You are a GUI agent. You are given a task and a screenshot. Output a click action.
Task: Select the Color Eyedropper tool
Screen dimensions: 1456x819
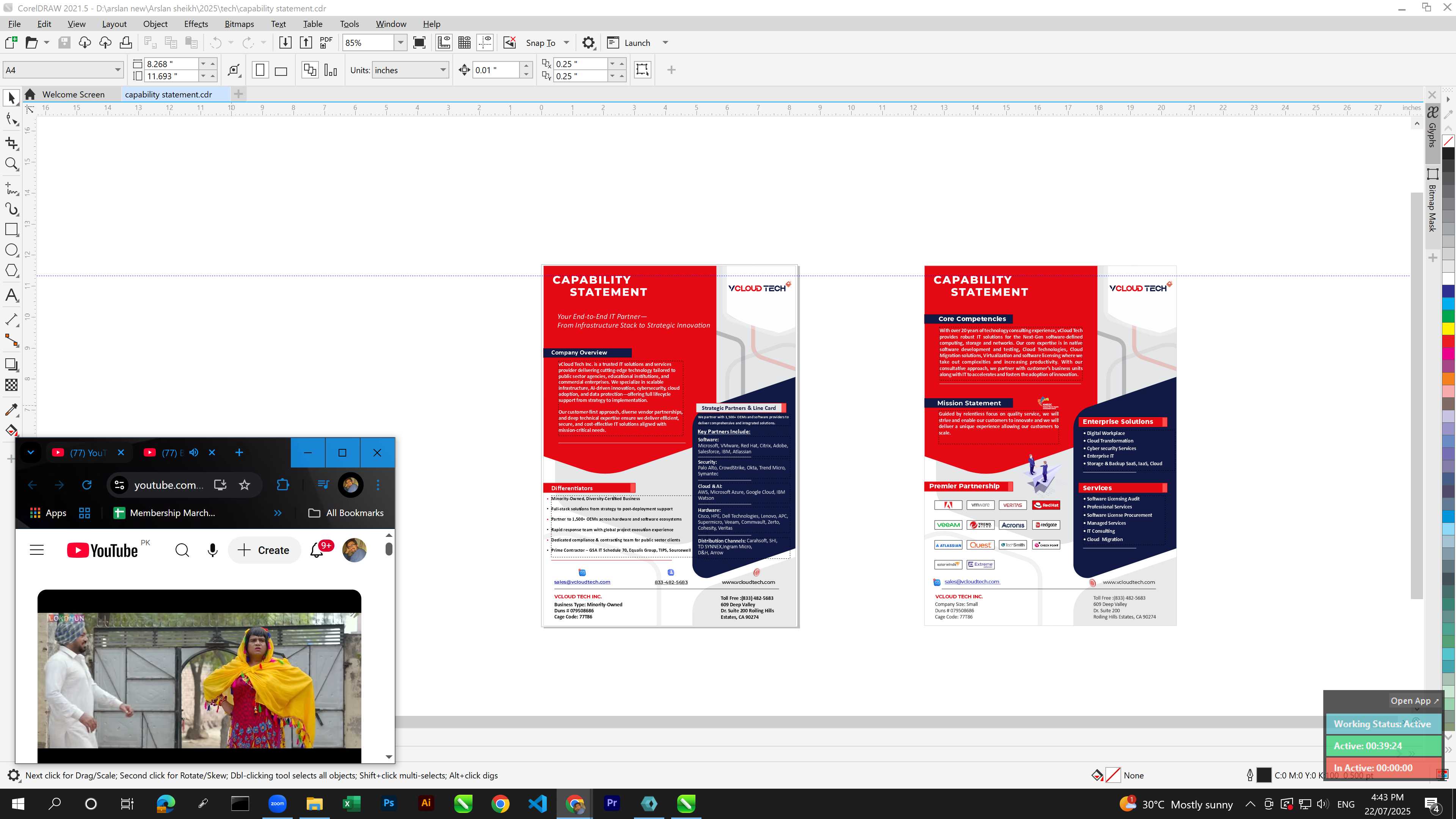point(11,409)
